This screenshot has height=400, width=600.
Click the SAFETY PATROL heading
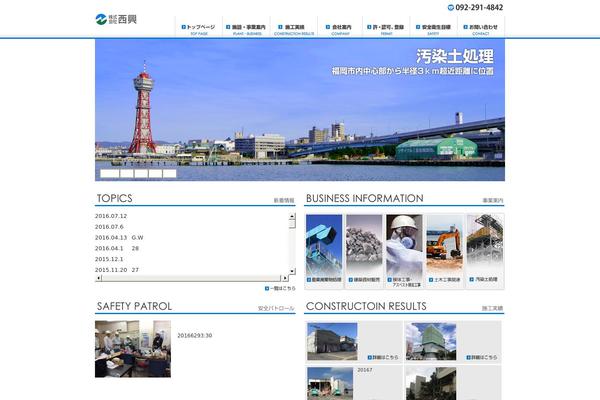click(x=134, y=306)
